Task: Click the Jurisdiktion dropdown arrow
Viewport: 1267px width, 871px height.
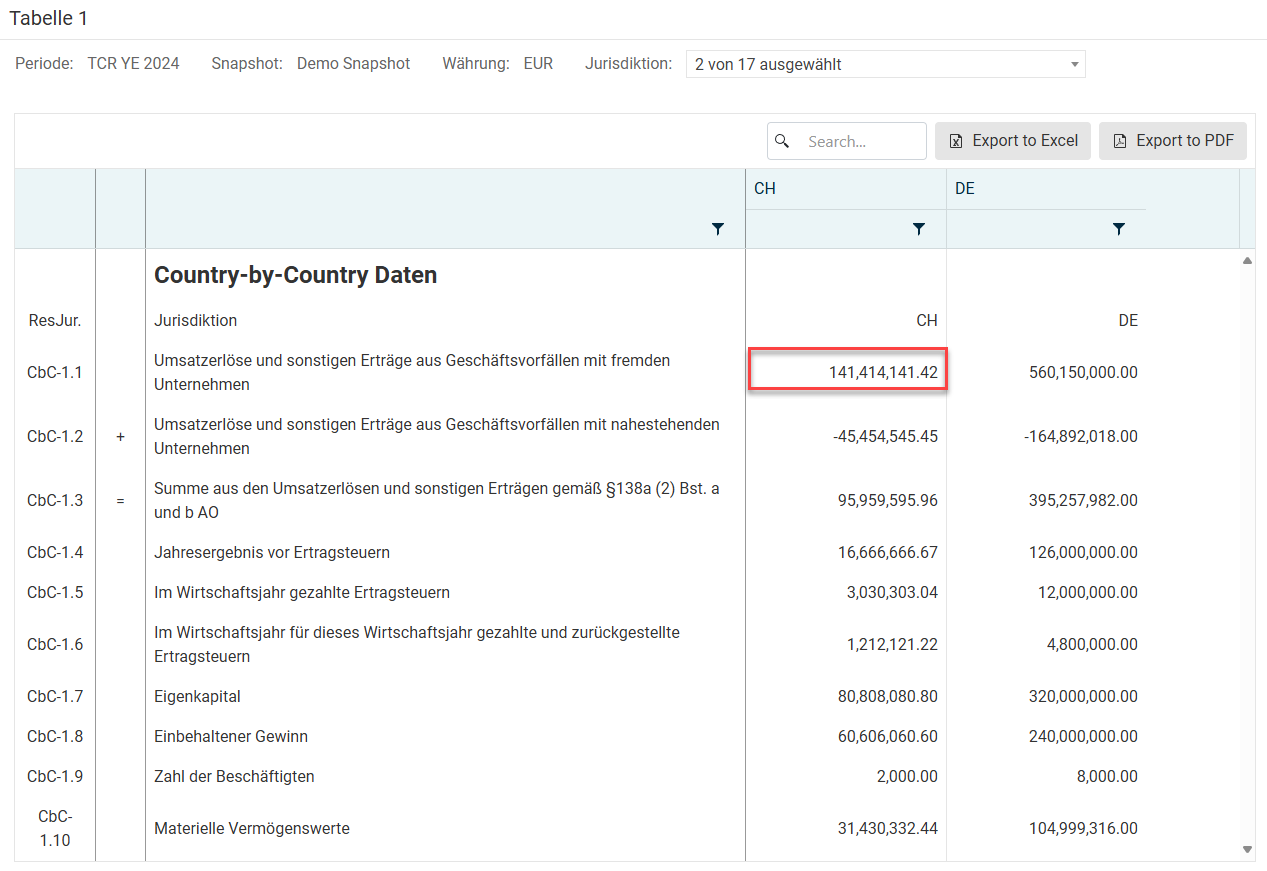Action: (1074, 64)
